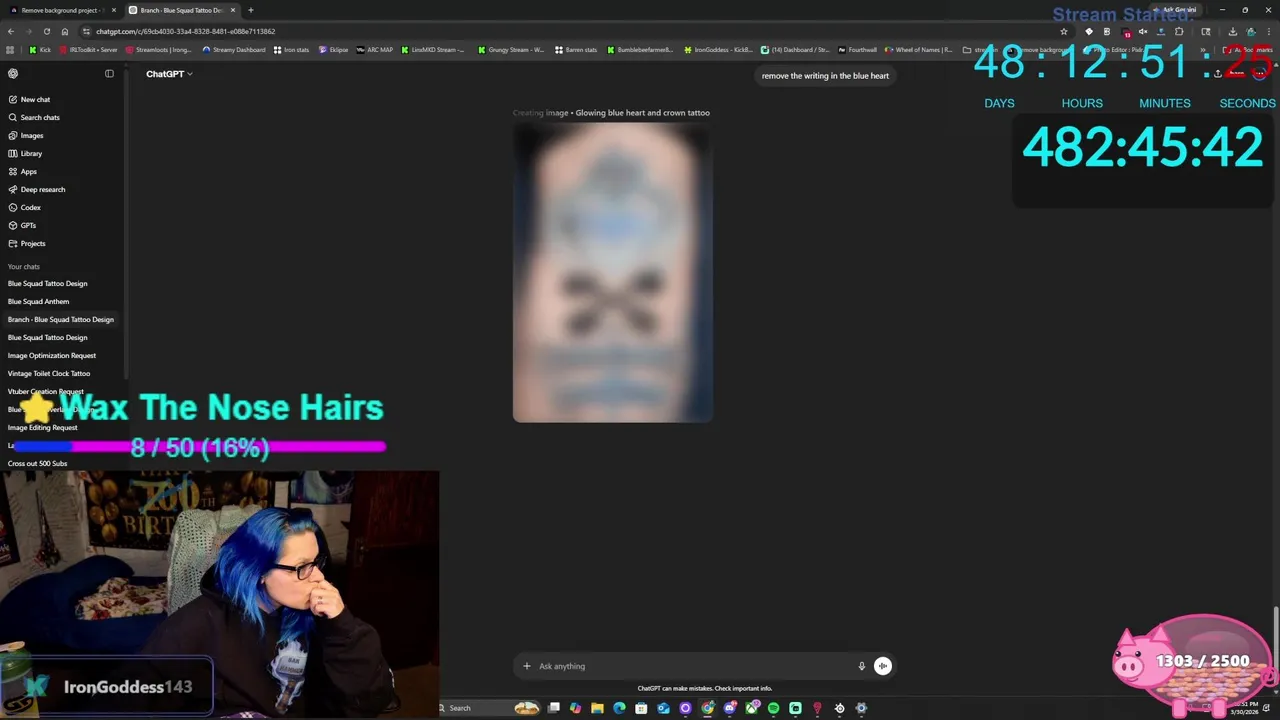Open the Library section

[31, 153]
